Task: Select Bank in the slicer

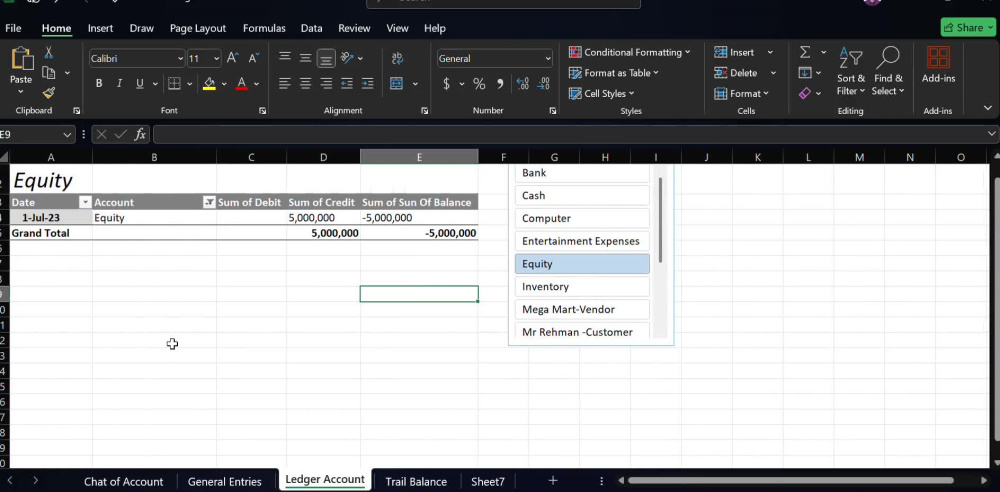Action: [x=582, y=173]
